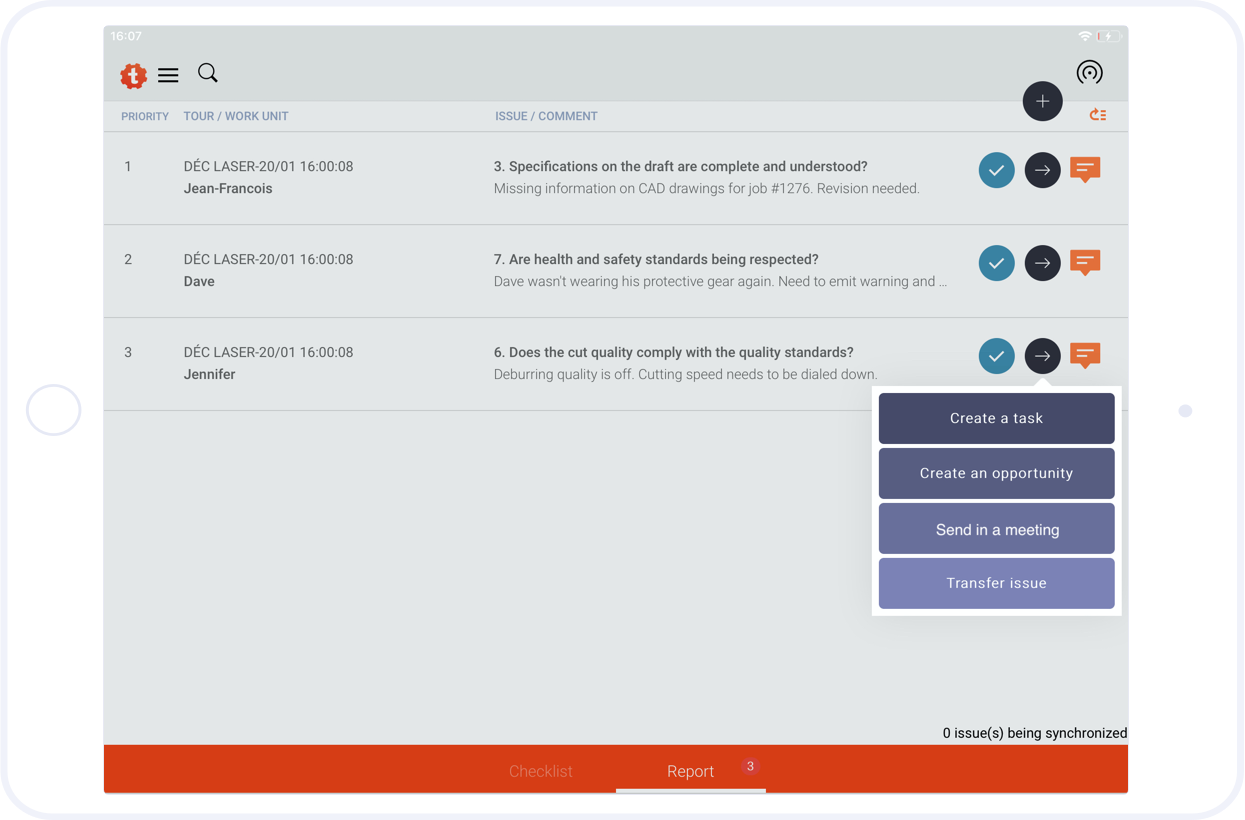Image resolution: width=1245 pixels, height=820 pixels.
Task: Open arrow actions for Dave's issue
Action: tap(1042, 263)
